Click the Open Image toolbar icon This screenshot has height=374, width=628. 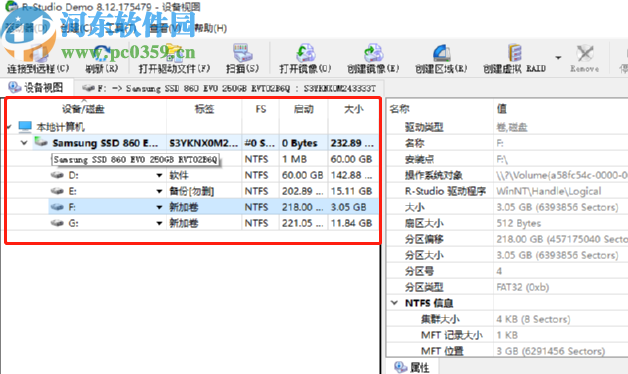click(306, 53)
